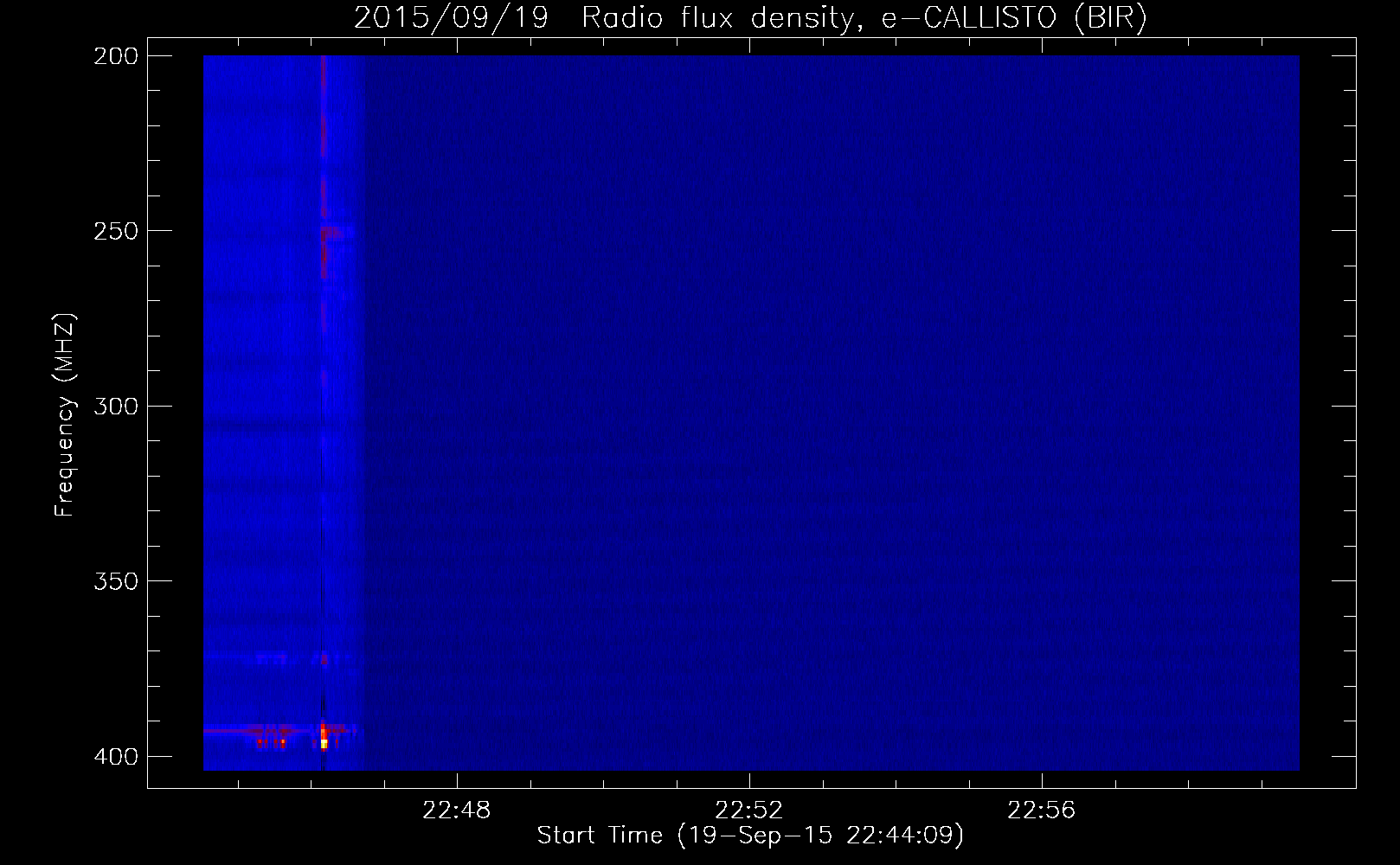Viewport: 1400px width, 865px height.
Task: Click the 400 frequency tick label
Action: [116, 757]
